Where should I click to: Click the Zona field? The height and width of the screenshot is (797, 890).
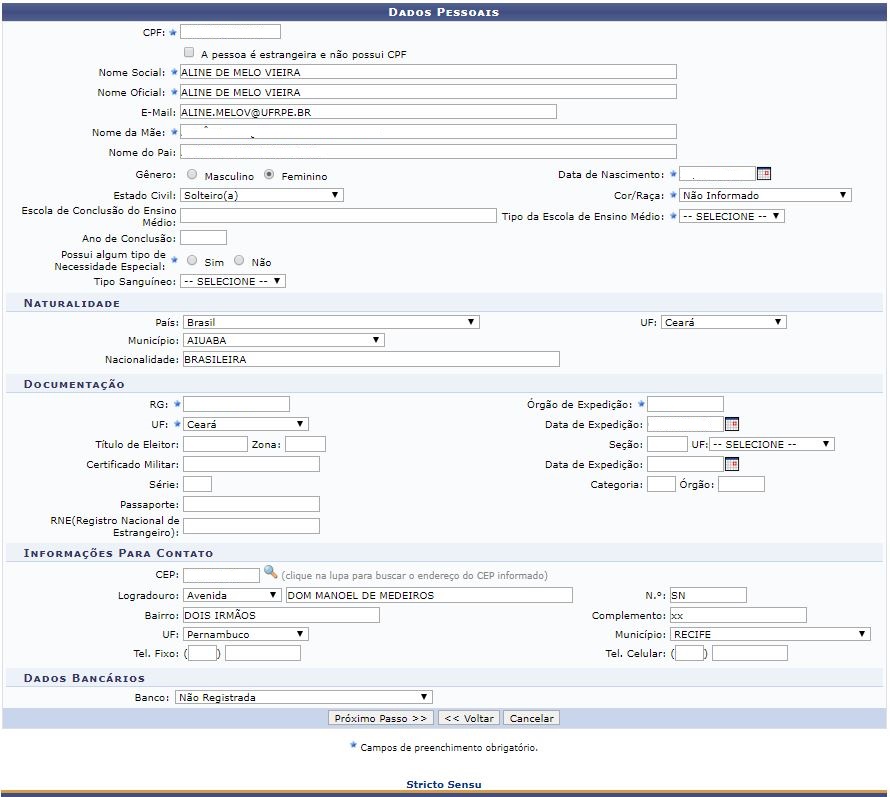pyautogui.click(x=305, y=444)
